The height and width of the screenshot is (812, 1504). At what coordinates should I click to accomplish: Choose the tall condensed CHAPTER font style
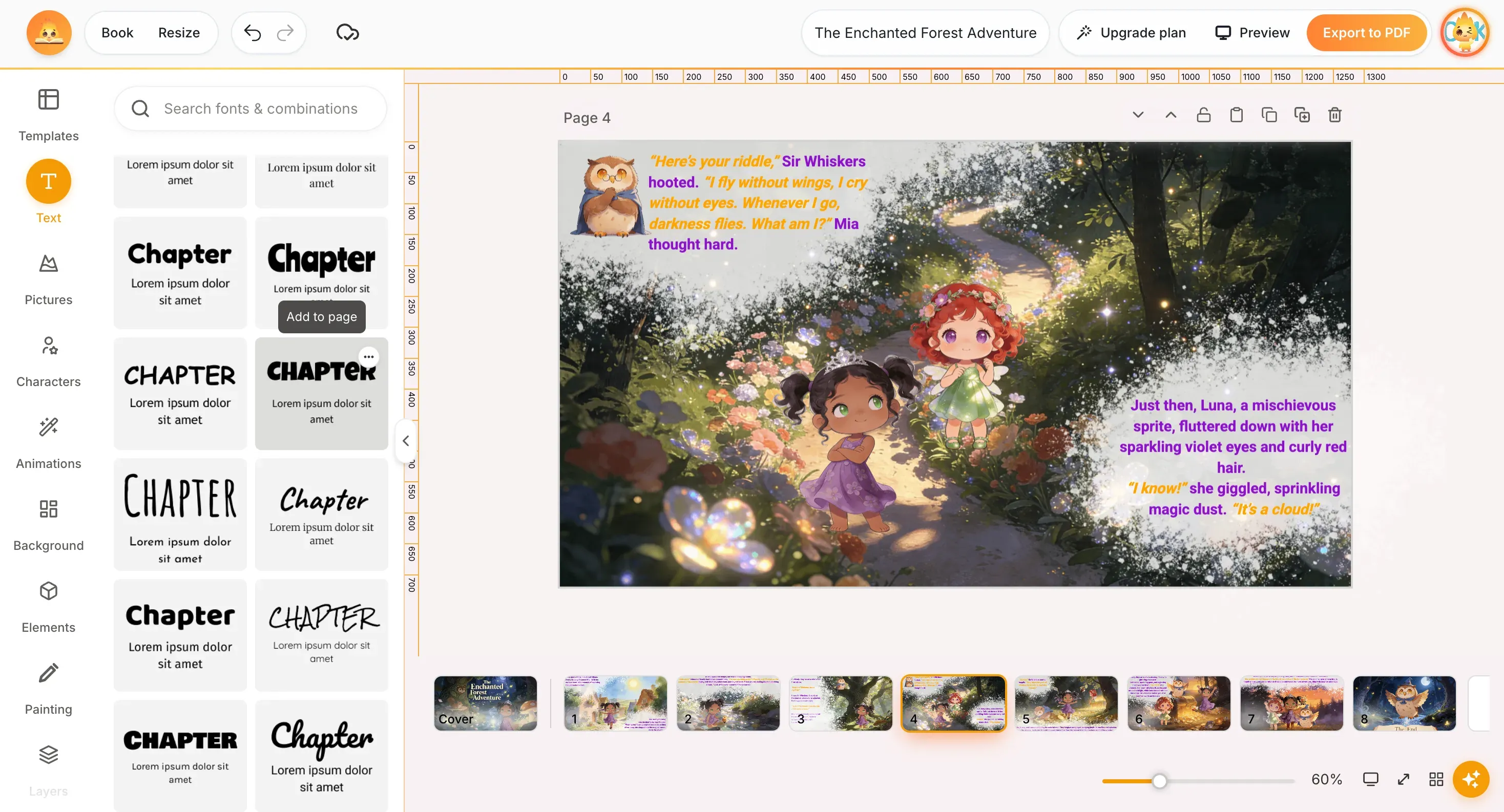click(180, 514)
